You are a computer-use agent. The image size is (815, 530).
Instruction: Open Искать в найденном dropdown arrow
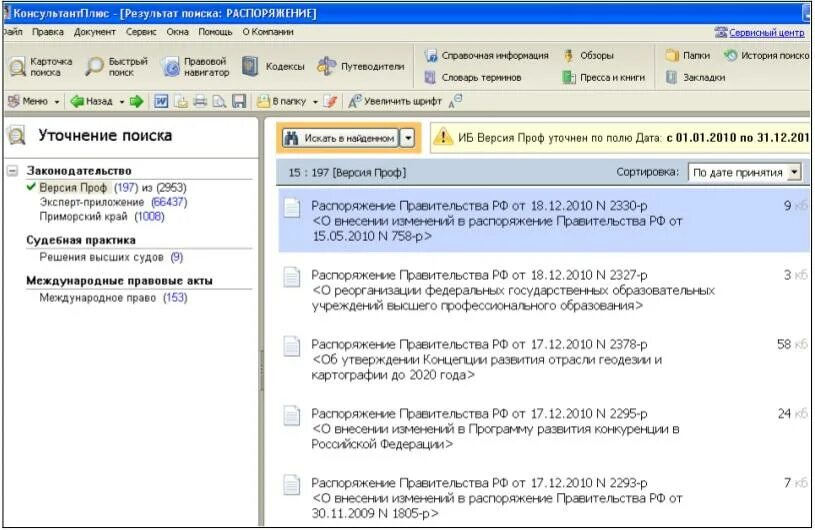[408, 138]
